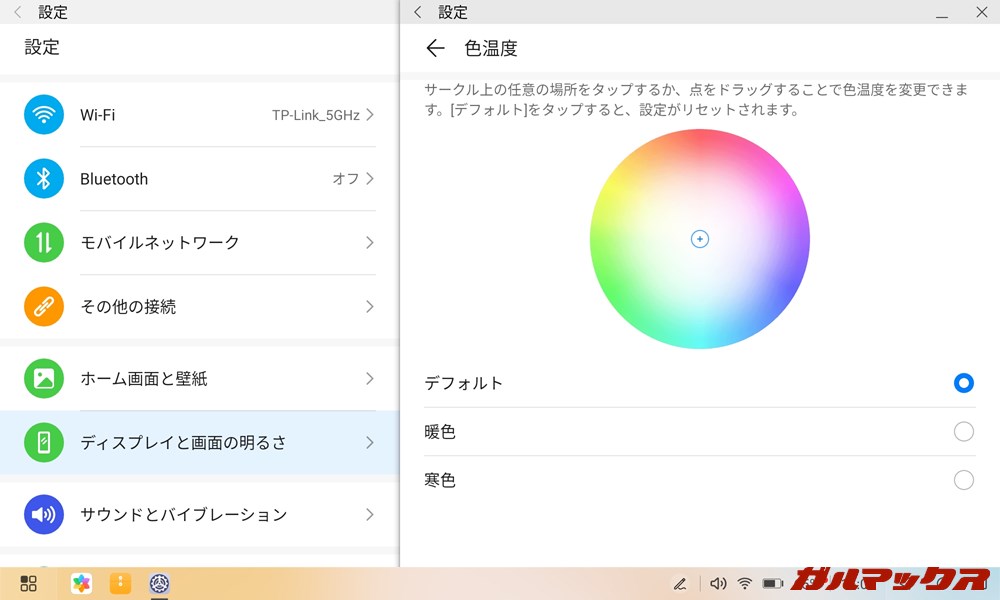Click the Bluetooth icon in settings list
Screen dimensions: 1000x600
coord(44,179)
